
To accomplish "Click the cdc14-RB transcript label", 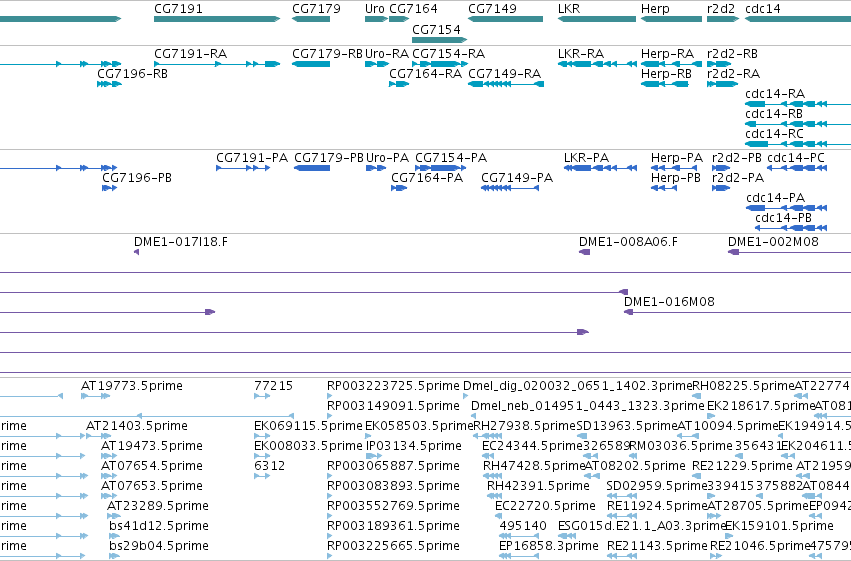I will point(773,114).
